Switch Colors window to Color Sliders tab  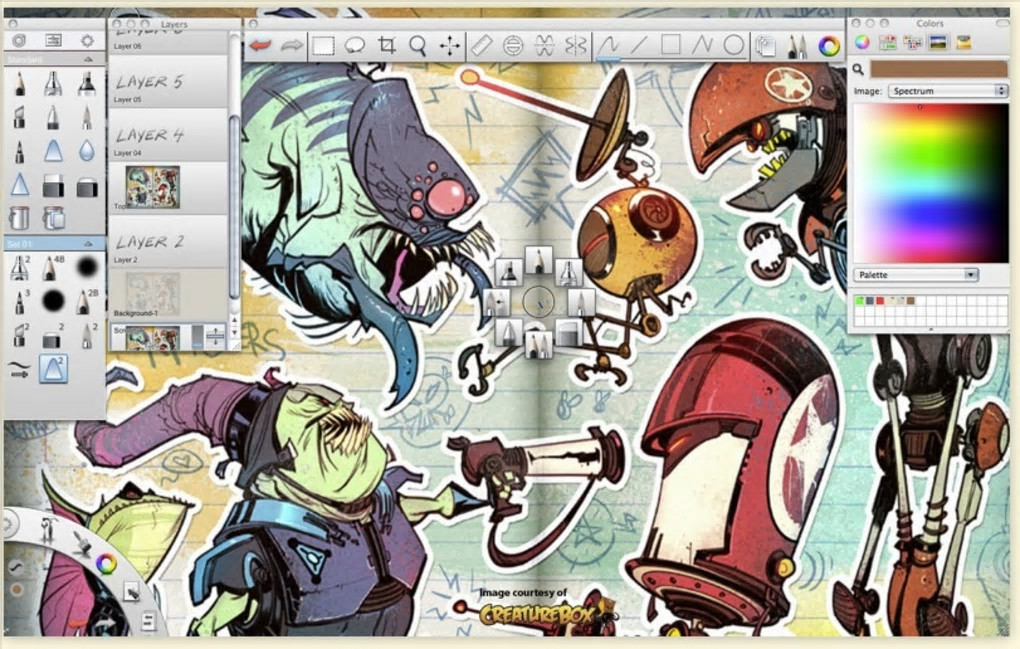887,43
